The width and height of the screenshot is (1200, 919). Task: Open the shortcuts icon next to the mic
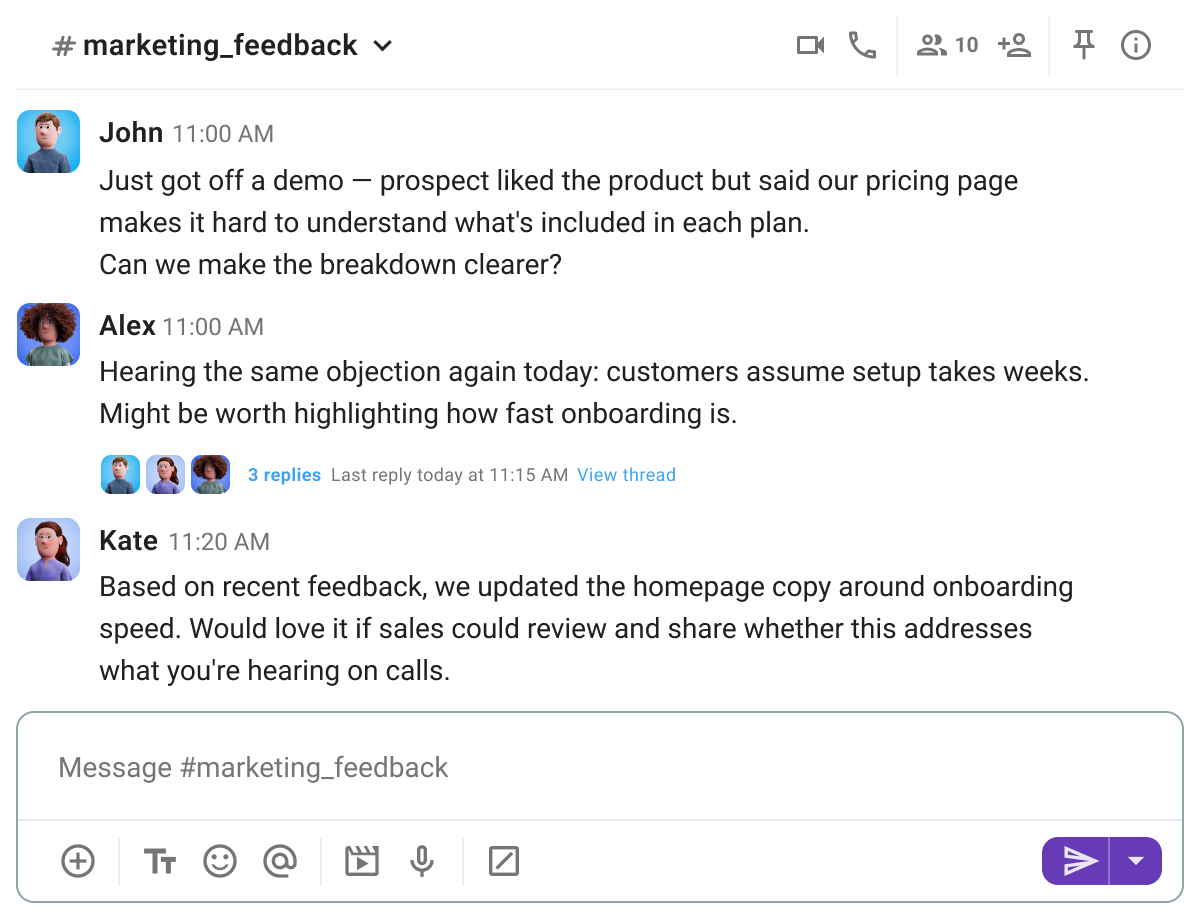click(503, 861)
